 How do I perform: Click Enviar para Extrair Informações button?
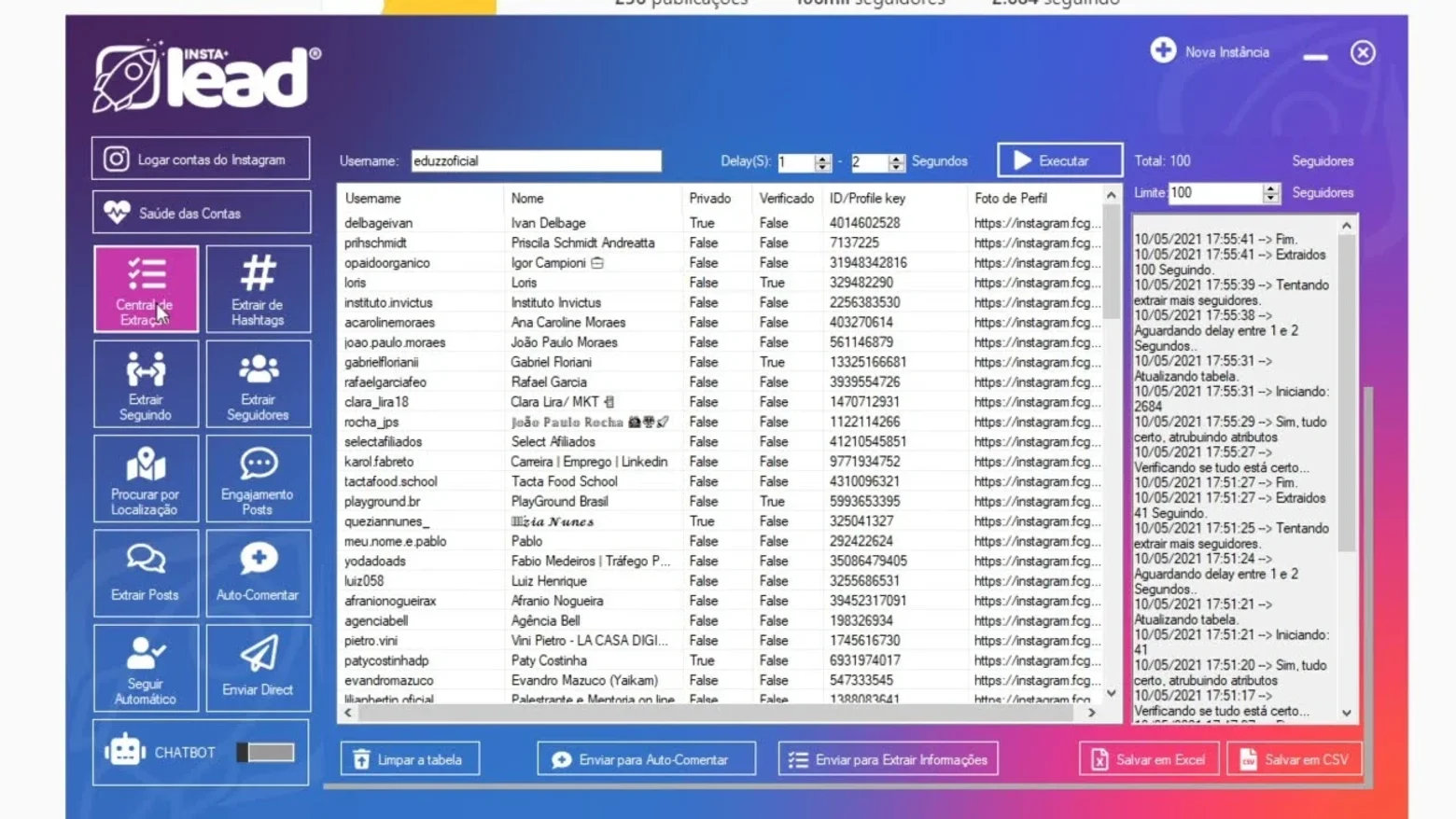(x=889, y=759)
